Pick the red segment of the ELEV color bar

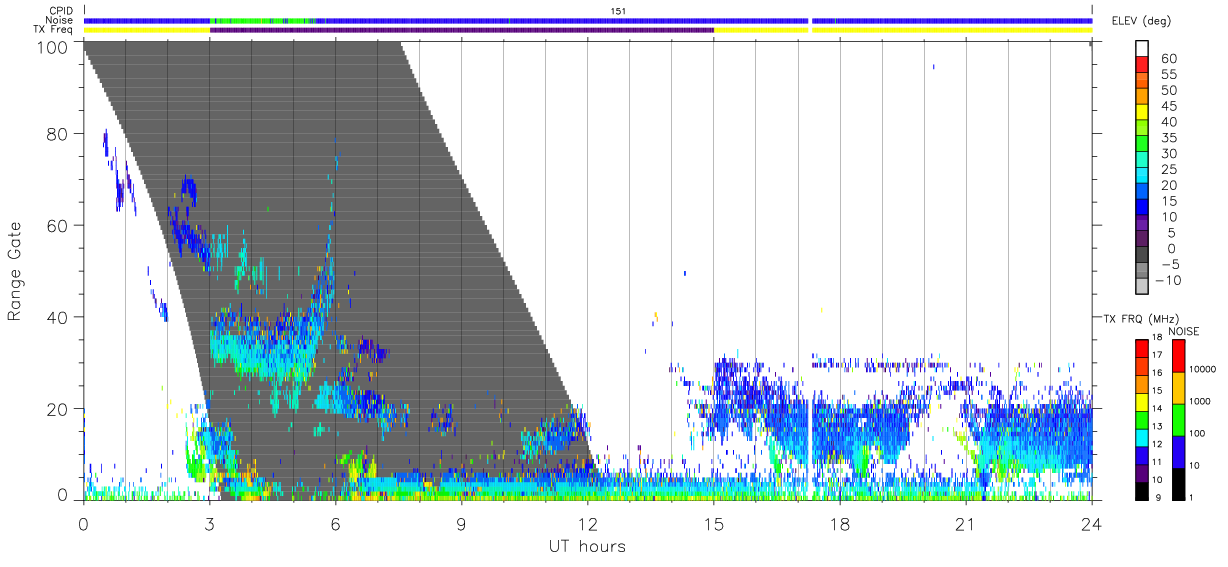point(1144,65)
